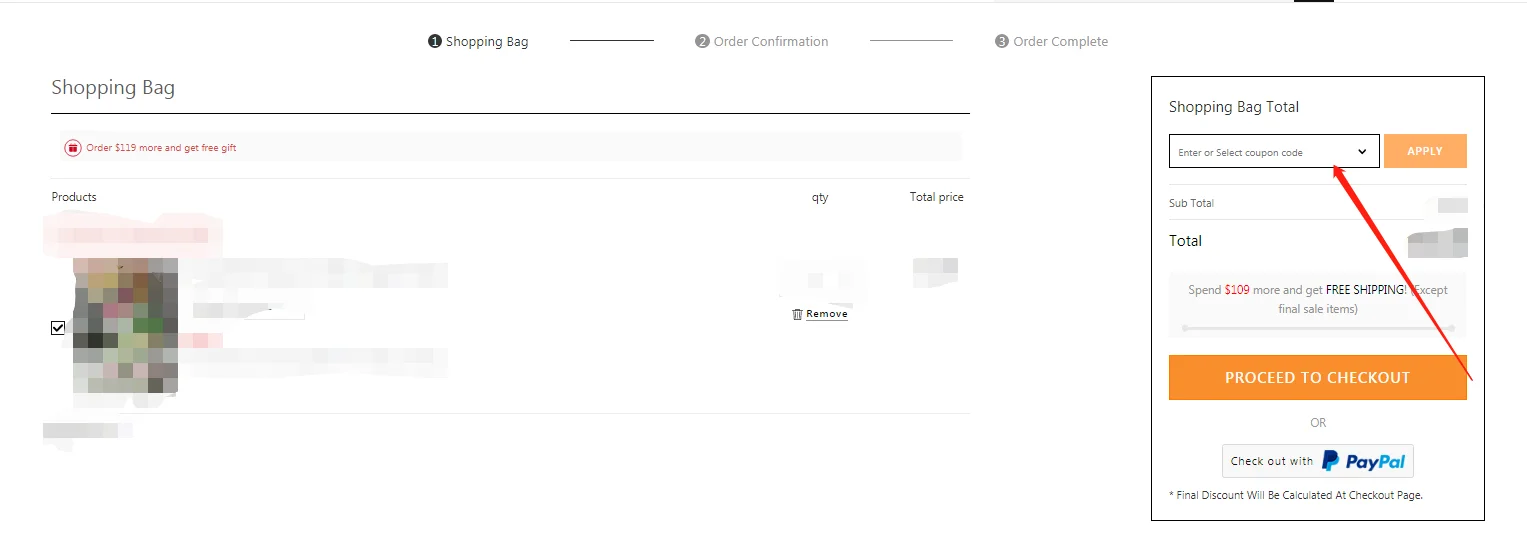
Task: Click the step 2 Order Confirmation circle icon
Action: click(x=702, y=42)
